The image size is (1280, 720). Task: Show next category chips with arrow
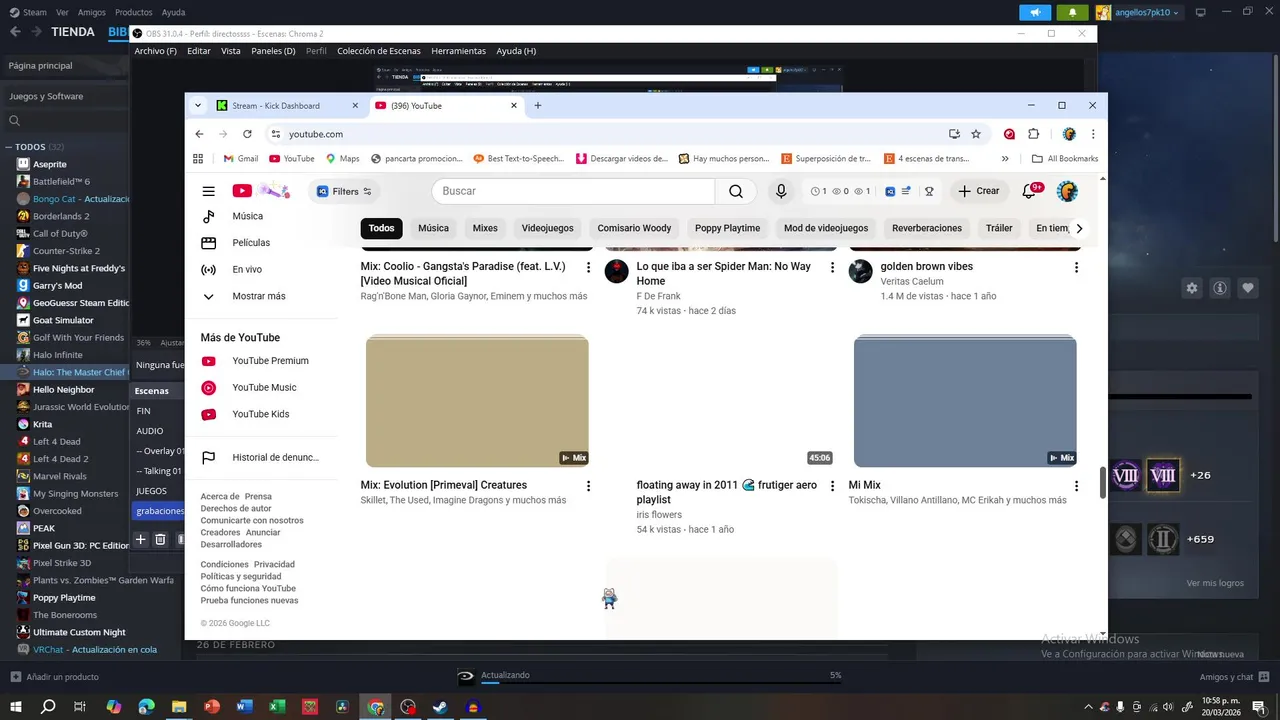click(x=1078, y=228)
